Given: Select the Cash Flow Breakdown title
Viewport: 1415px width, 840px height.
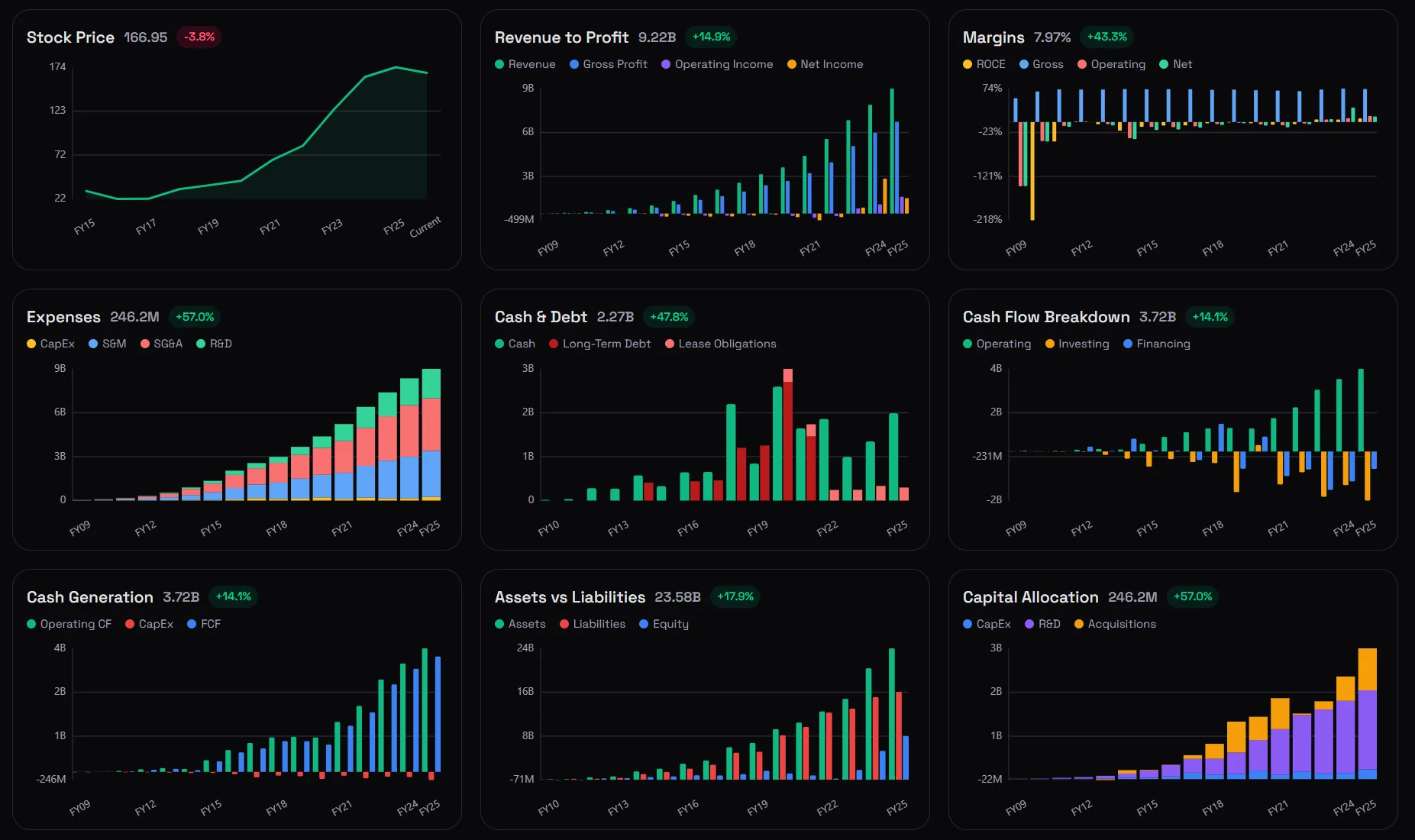Looking at the screenshot, I should [1046, 317].
